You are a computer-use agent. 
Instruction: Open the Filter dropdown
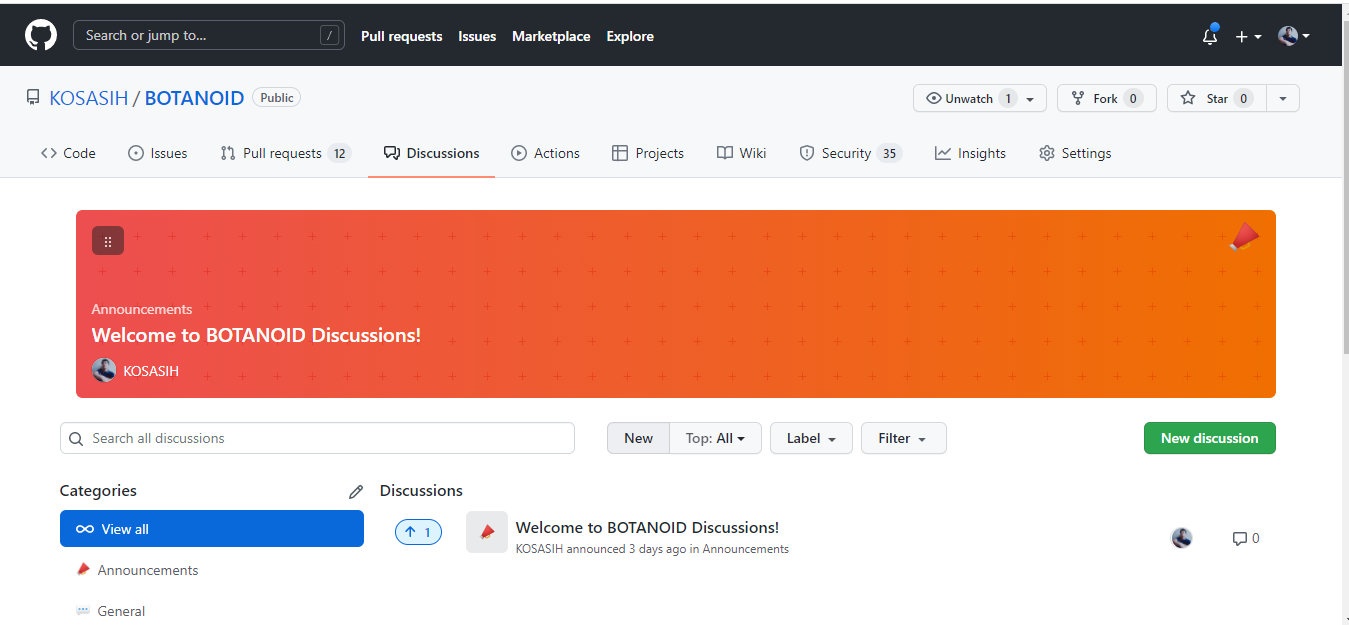903,438
